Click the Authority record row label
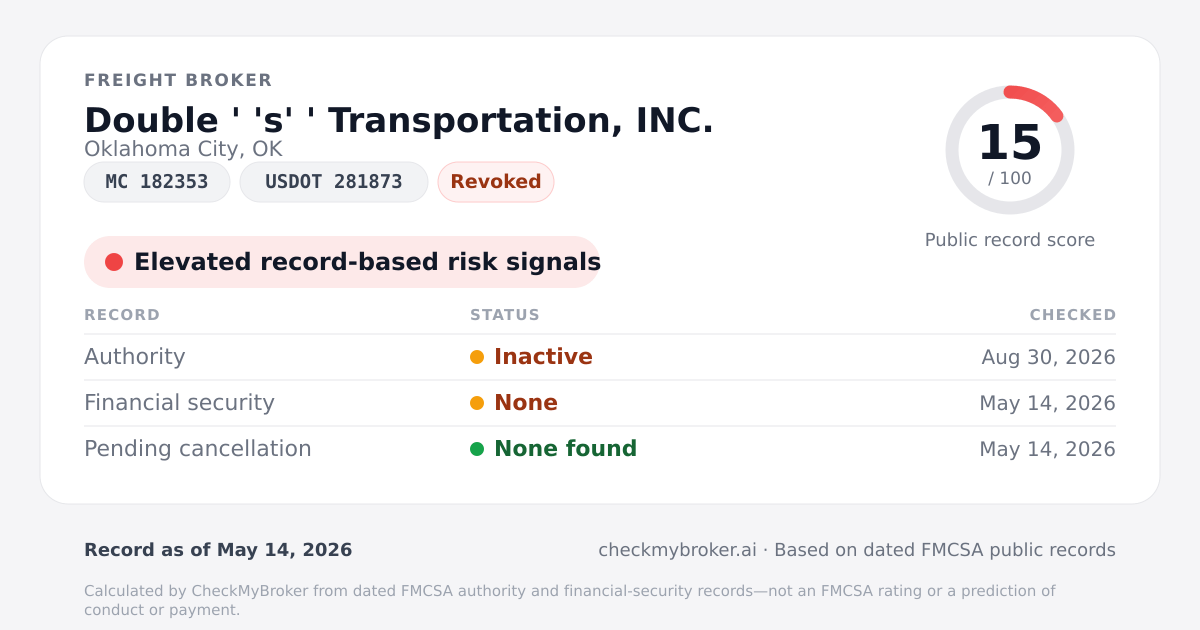Viewport: 1200px width, 630px height. tap(135, 357)
